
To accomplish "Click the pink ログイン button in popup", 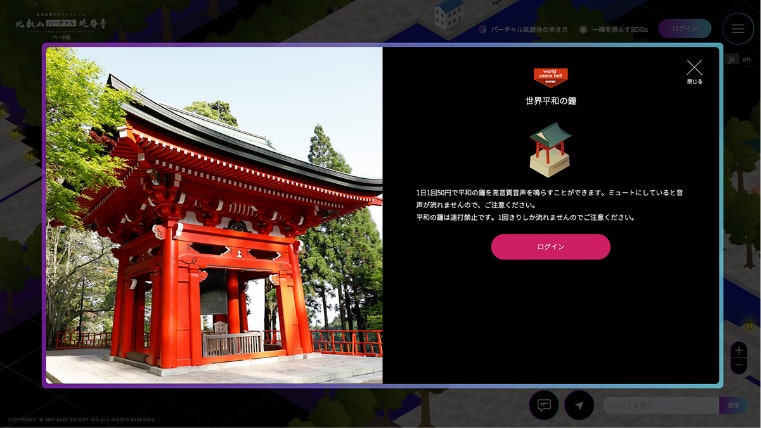I will coord(550,247).
